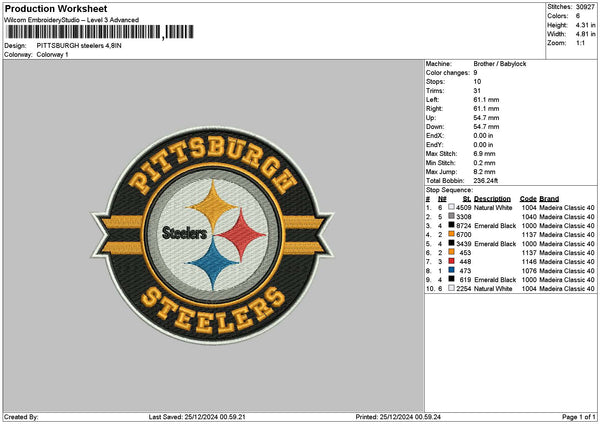Click the St. column header
The height and width of the screenshot is (424, 600).
tap(467, 199)
